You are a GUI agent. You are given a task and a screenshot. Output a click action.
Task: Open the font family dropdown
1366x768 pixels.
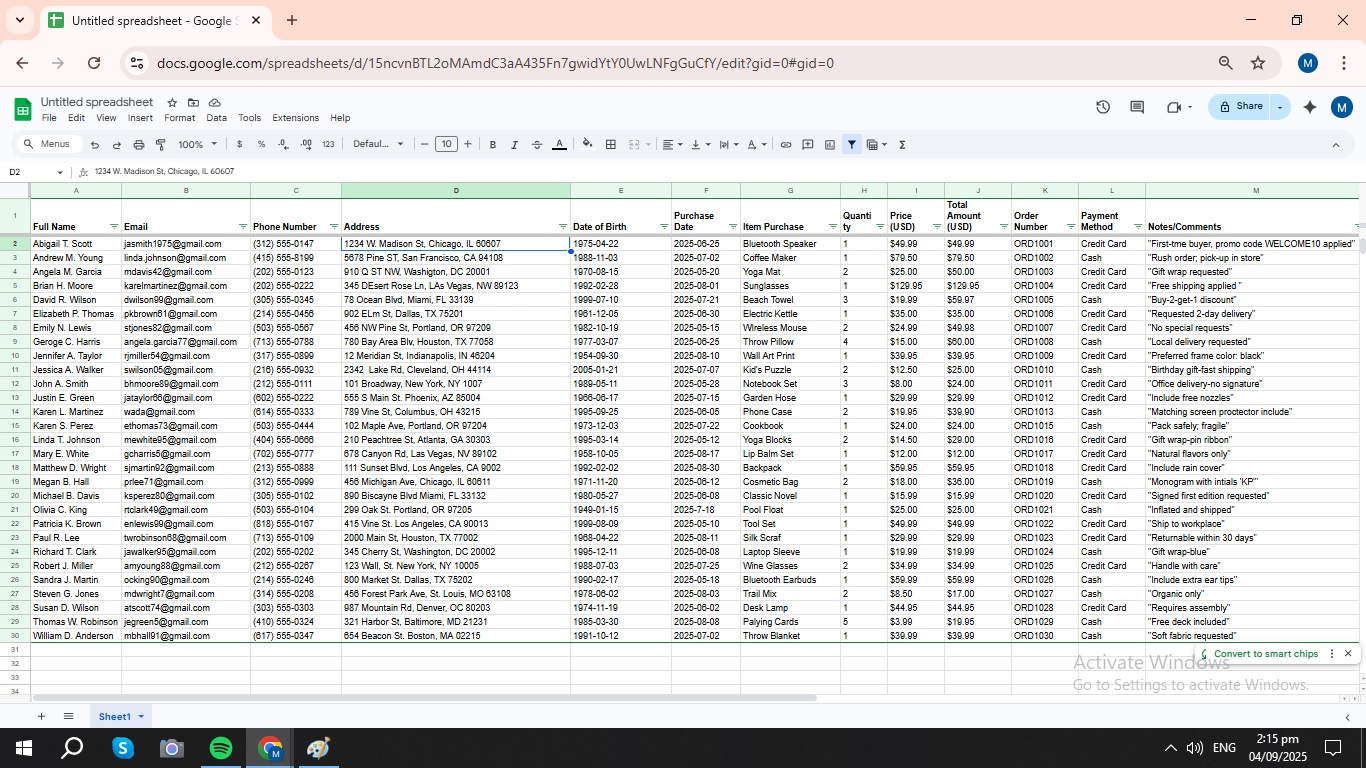tap(378, 145)
